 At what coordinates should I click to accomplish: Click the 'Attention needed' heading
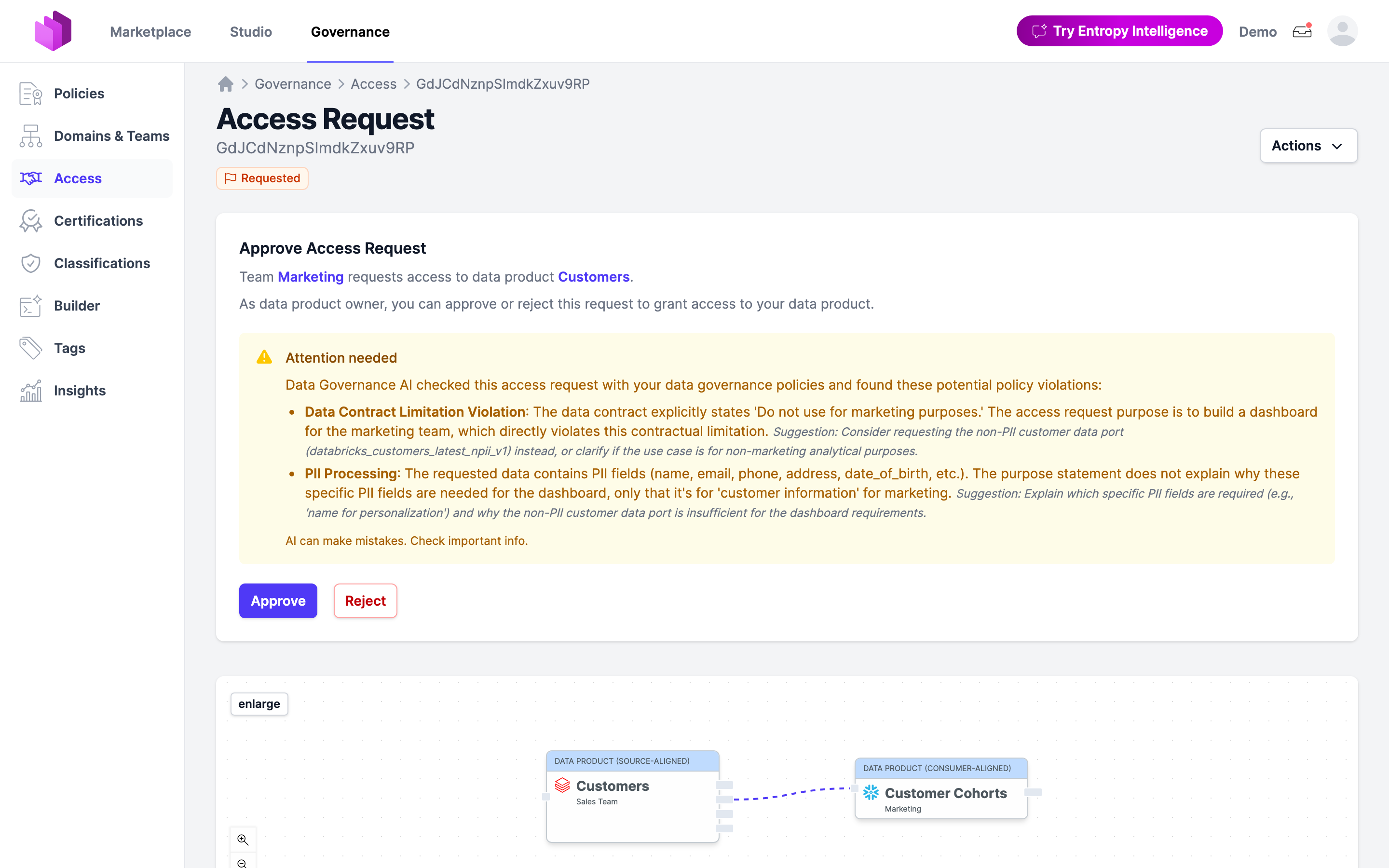pos(341,358)
